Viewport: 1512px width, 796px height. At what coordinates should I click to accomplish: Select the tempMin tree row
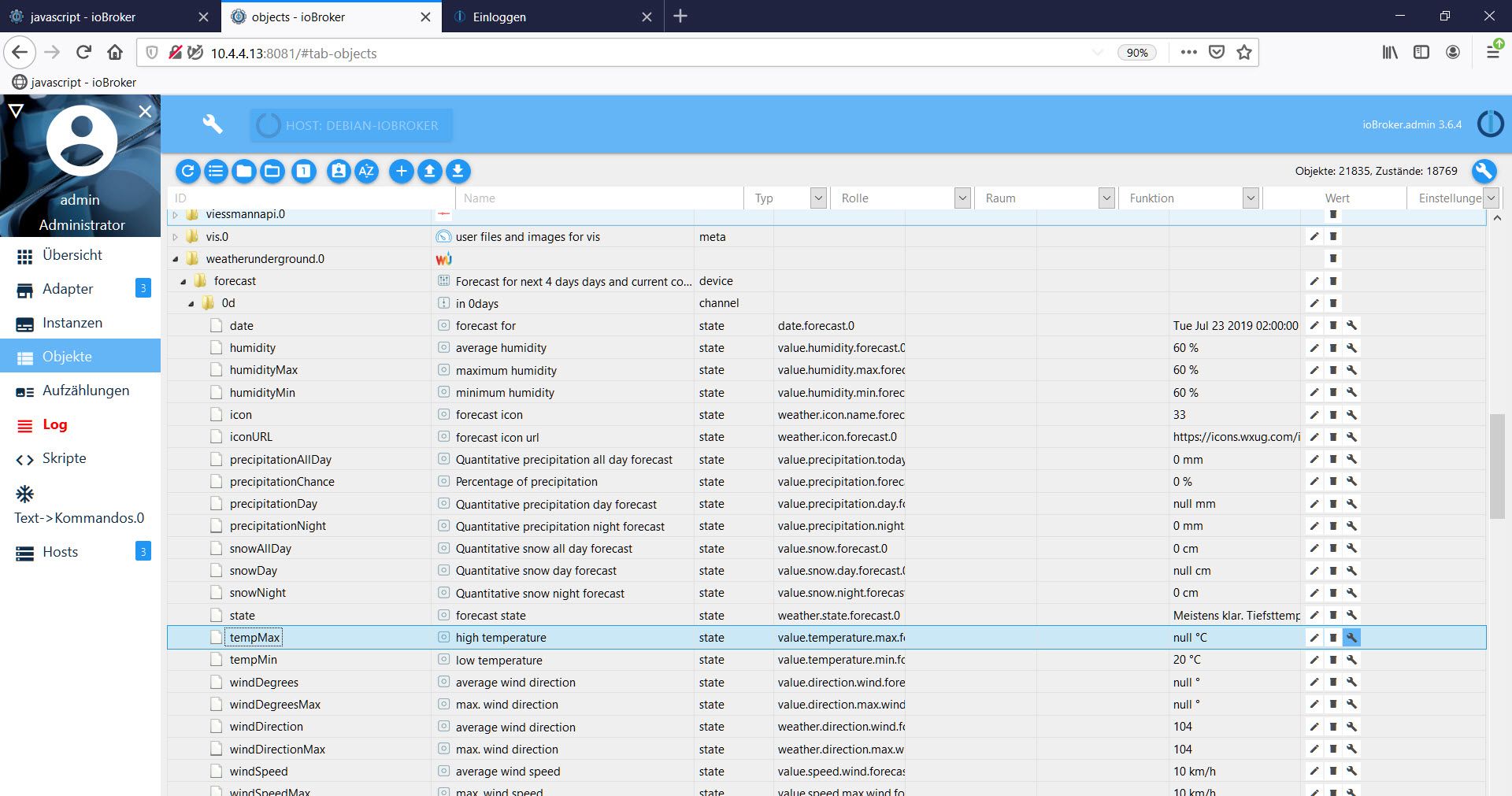coord(826,660)
